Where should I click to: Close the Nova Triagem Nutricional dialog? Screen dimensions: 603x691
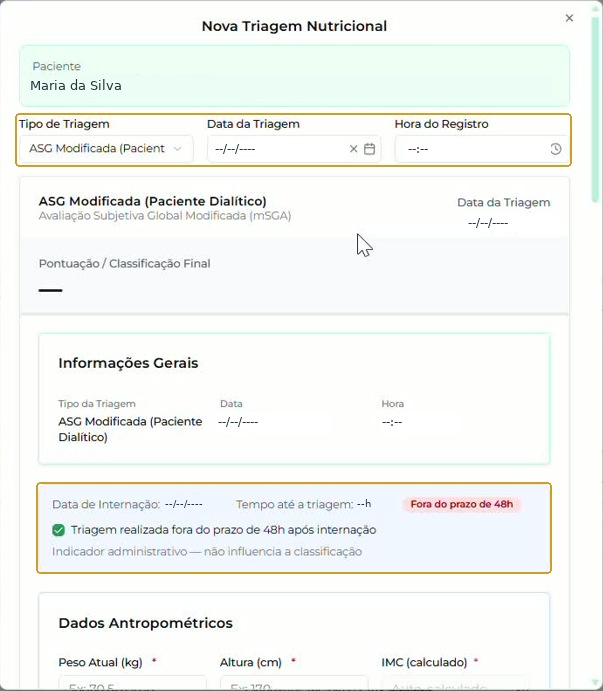coord(569,18)
